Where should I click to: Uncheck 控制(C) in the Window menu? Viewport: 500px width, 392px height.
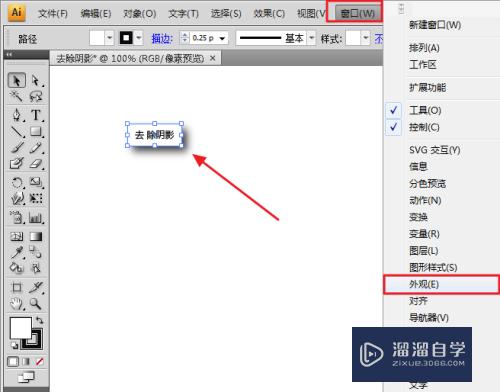pyautogui.click(x=424, y=127)
